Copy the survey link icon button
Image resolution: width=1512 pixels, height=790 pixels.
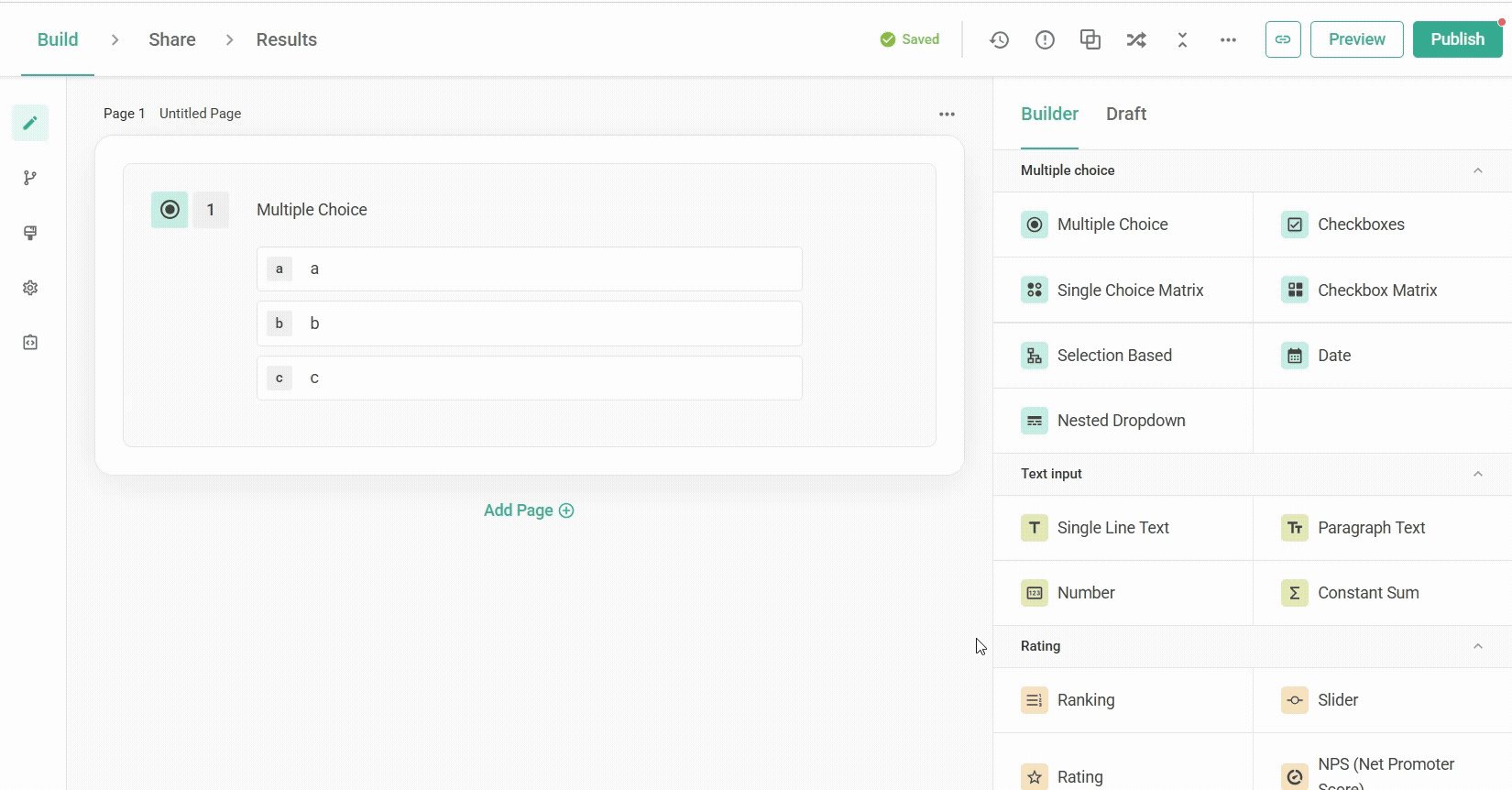(x=1283, y=39)
